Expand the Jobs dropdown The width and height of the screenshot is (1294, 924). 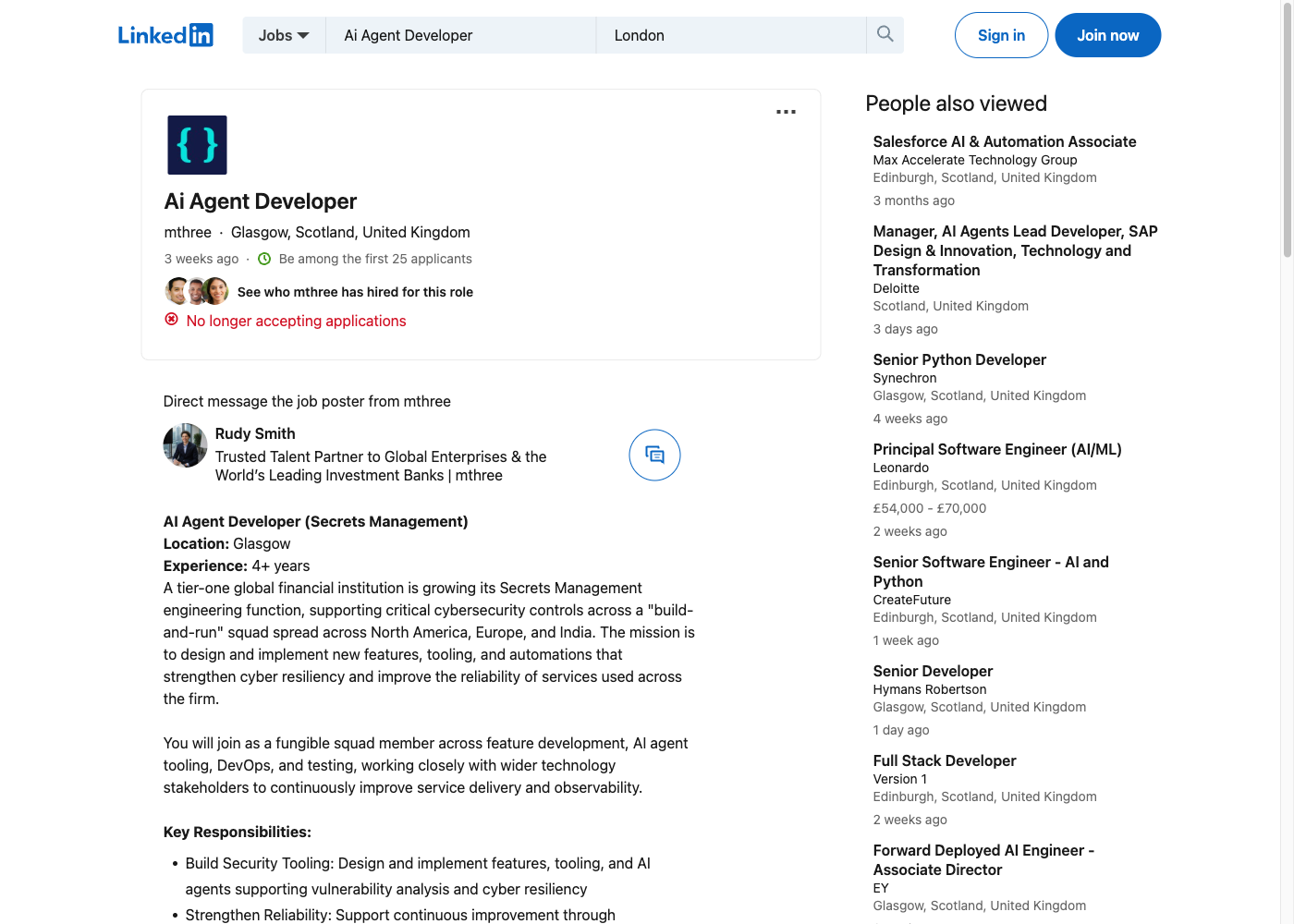pos(284,35)
